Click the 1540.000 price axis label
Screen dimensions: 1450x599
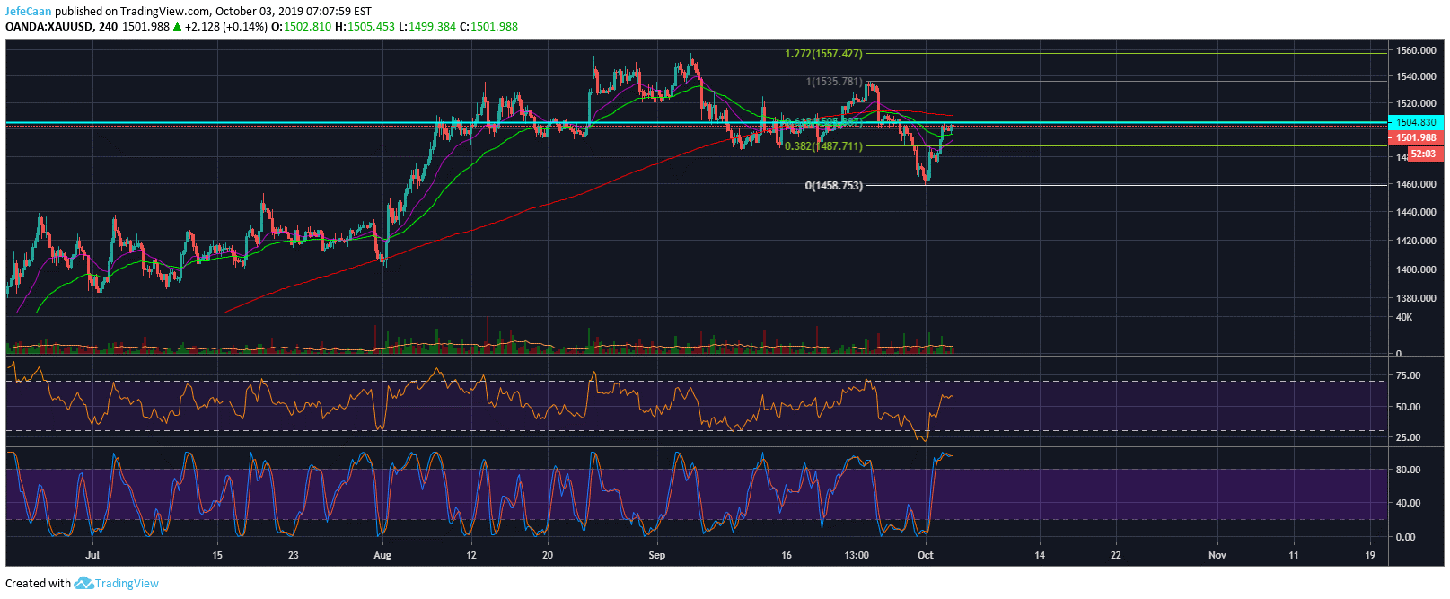click(1416, 77)
